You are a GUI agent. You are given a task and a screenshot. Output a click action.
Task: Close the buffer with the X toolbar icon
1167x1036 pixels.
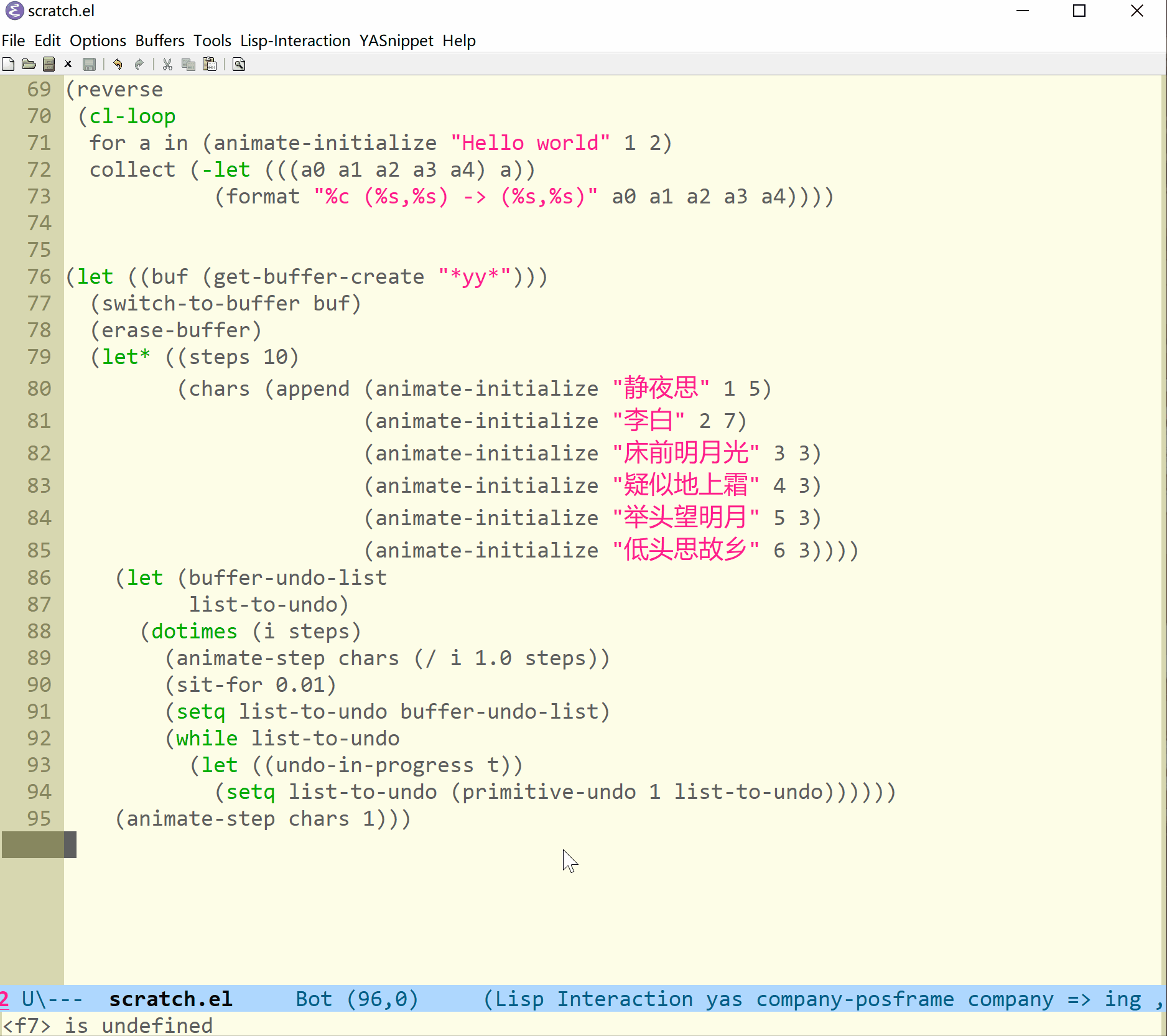coord(68,64)
